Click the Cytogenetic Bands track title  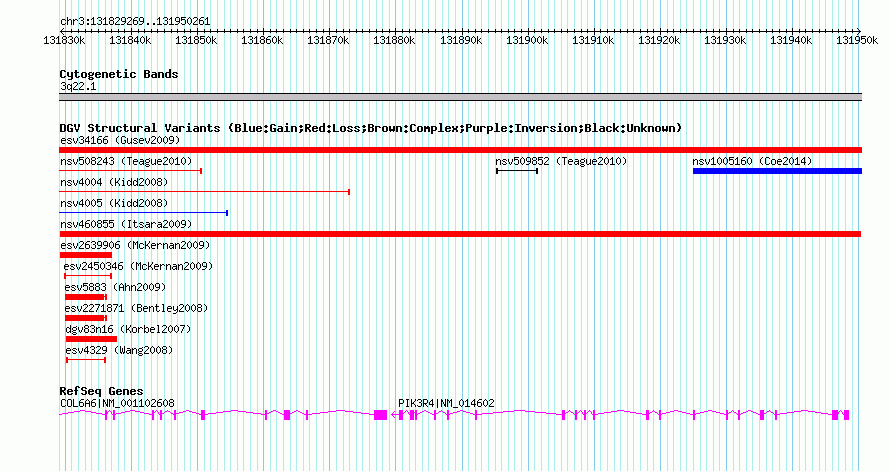point(119,74)
